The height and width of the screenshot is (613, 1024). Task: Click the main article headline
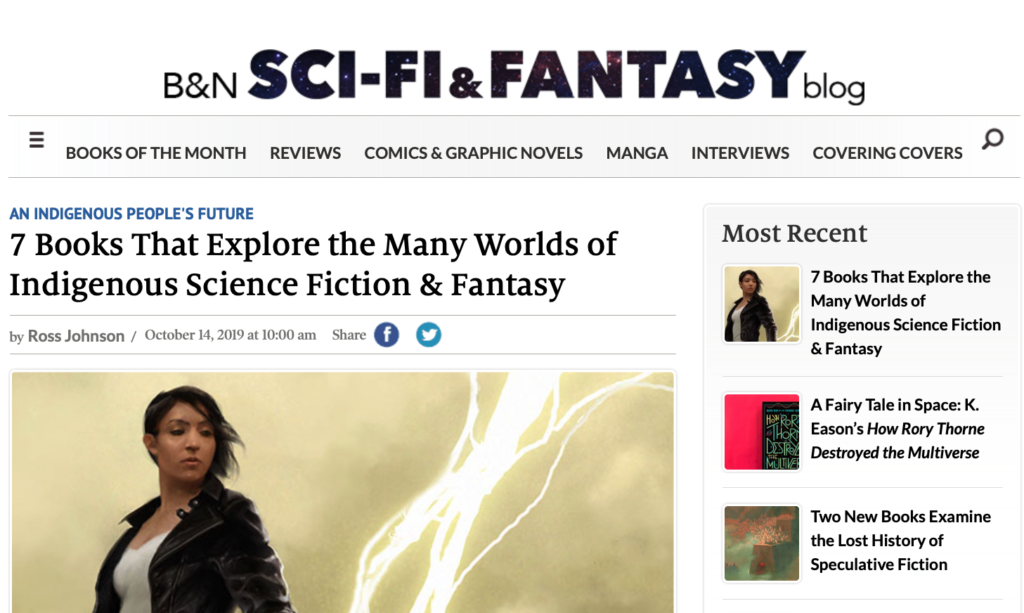[x=313, y=264]
